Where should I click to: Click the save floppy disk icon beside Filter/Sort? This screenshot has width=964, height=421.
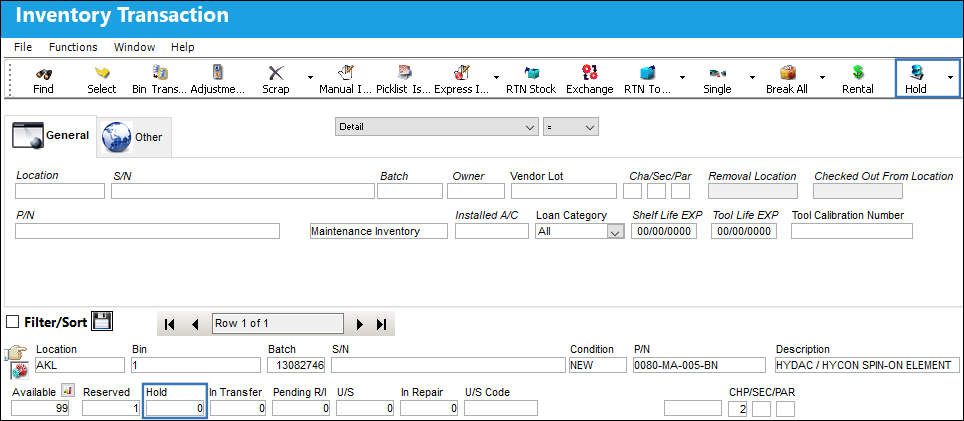coord(102,321)
